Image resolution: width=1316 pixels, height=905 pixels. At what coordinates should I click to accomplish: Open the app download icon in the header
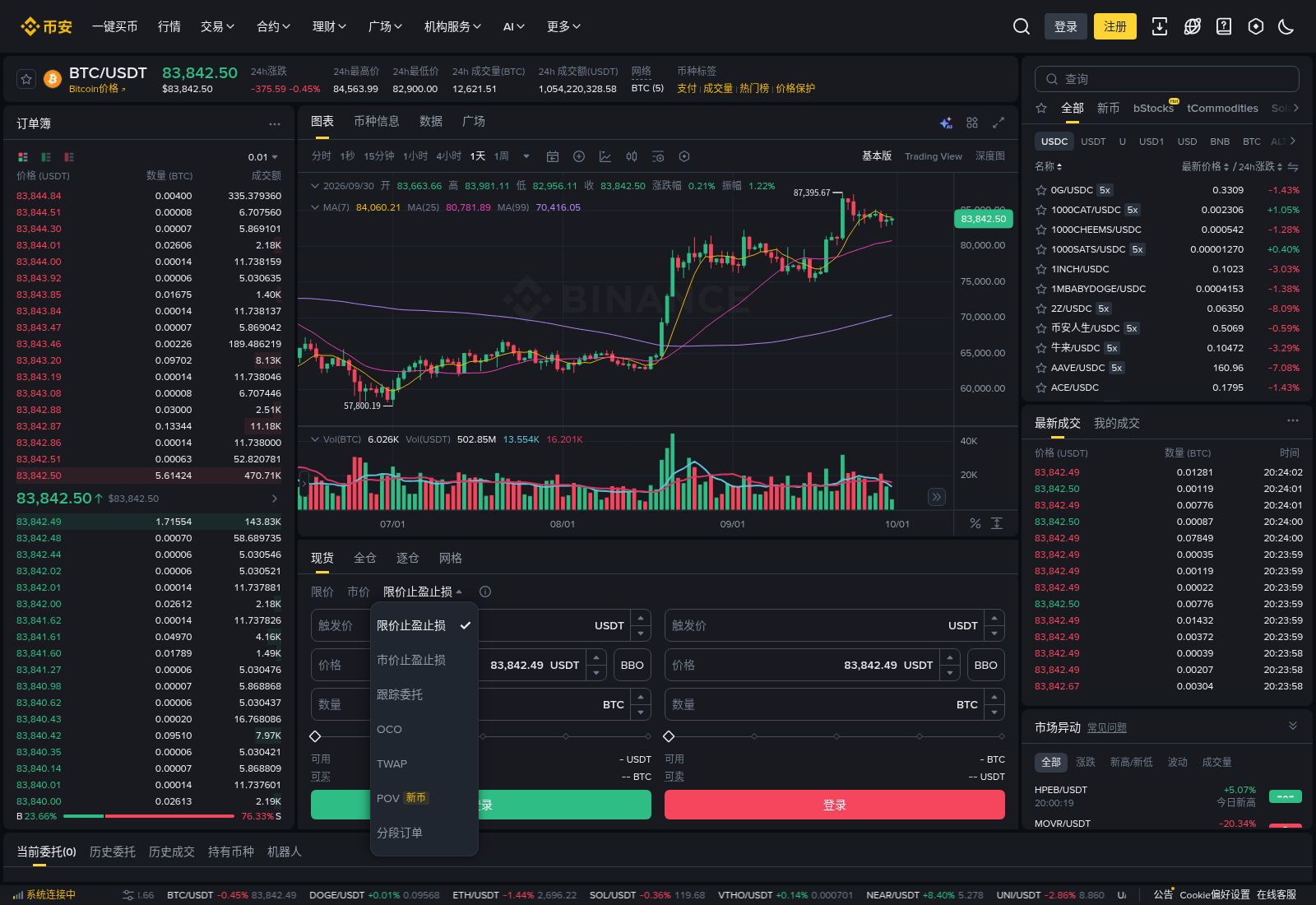pos(1160,27)
